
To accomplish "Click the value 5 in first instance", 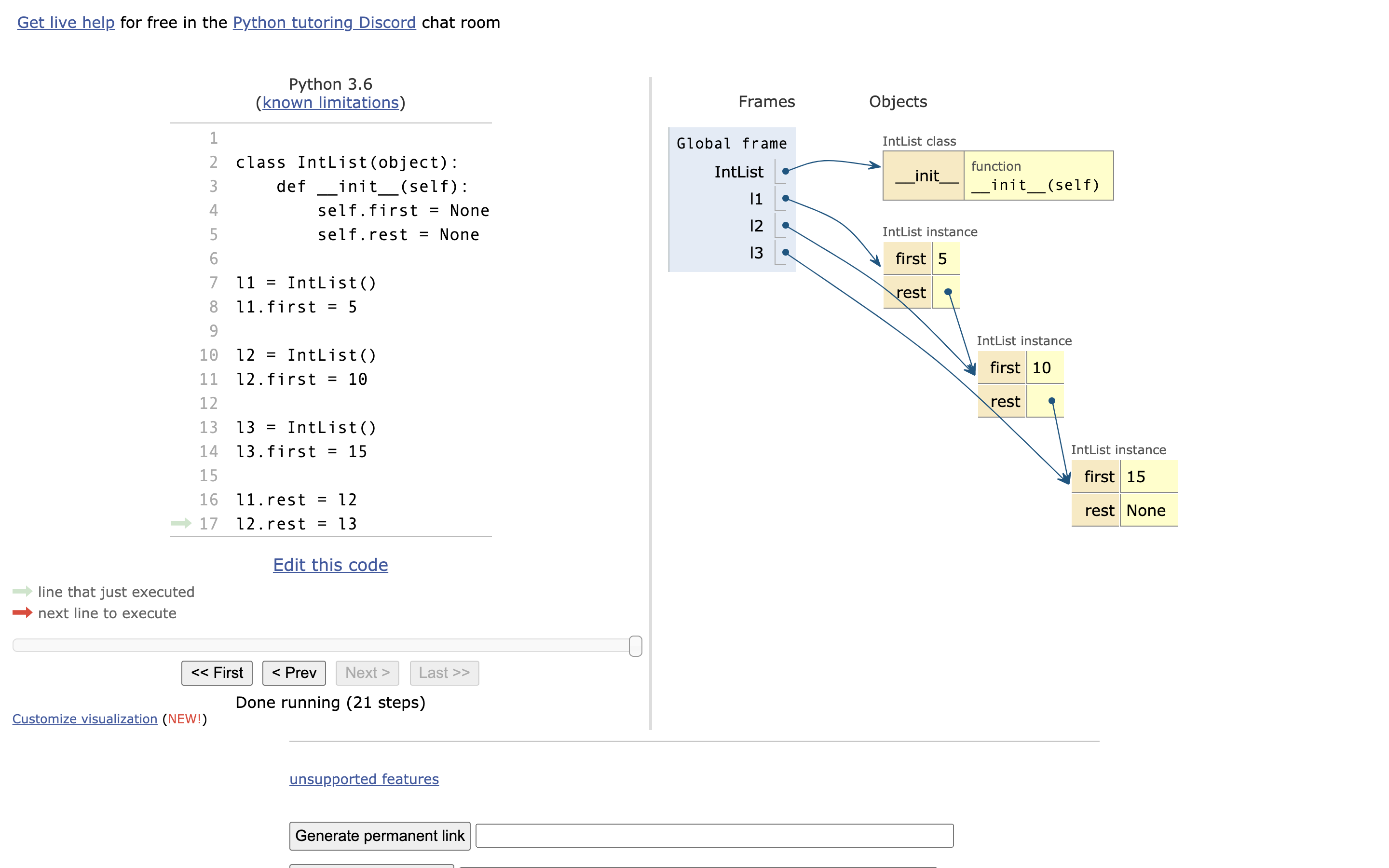I will (942, 259).
